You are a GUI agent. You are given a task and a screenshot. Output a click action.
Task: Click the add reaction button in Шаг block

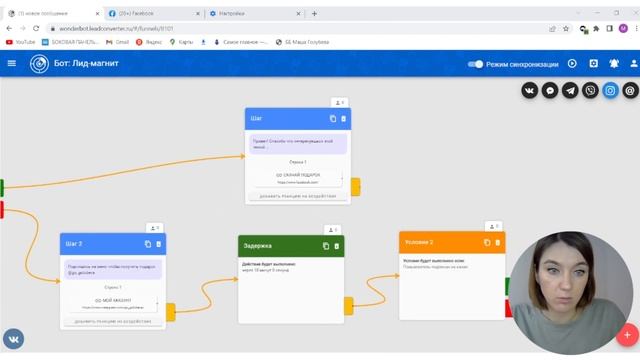click(298, 196)
